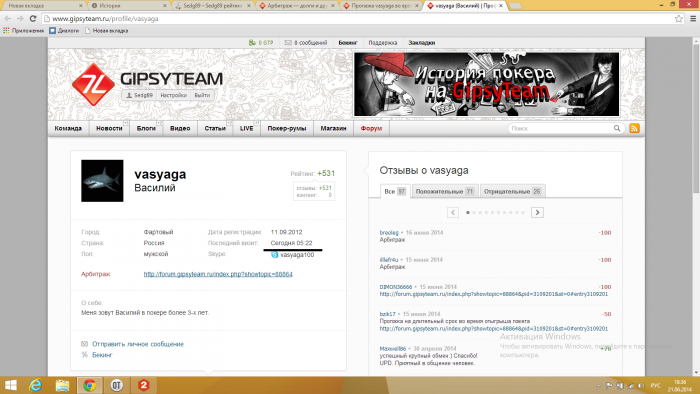Open the Новости menu item

click(x=109, y=129)
